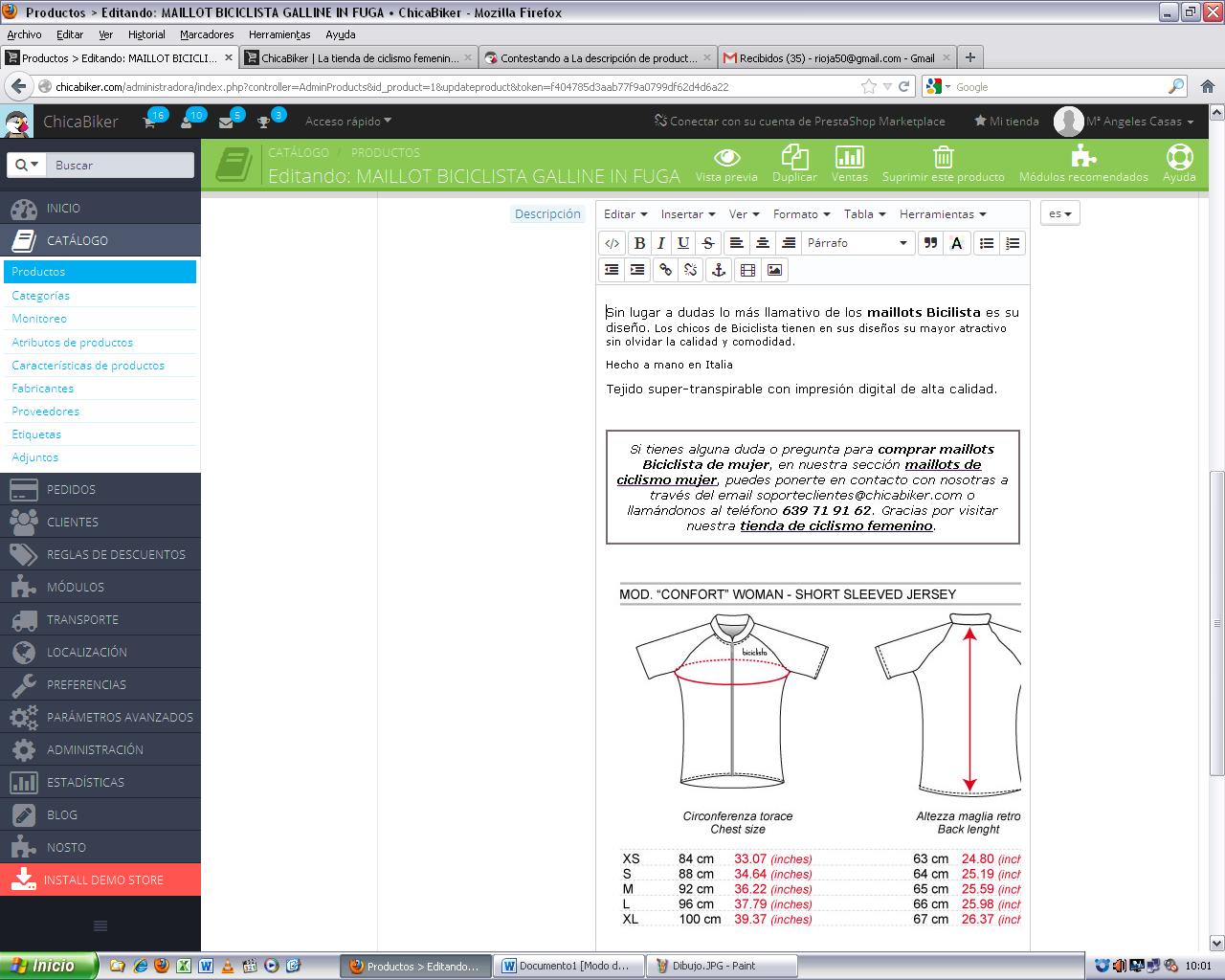Open the source code view in editor
This screenshot has width=1225, height=980.
tap(612, 243)
